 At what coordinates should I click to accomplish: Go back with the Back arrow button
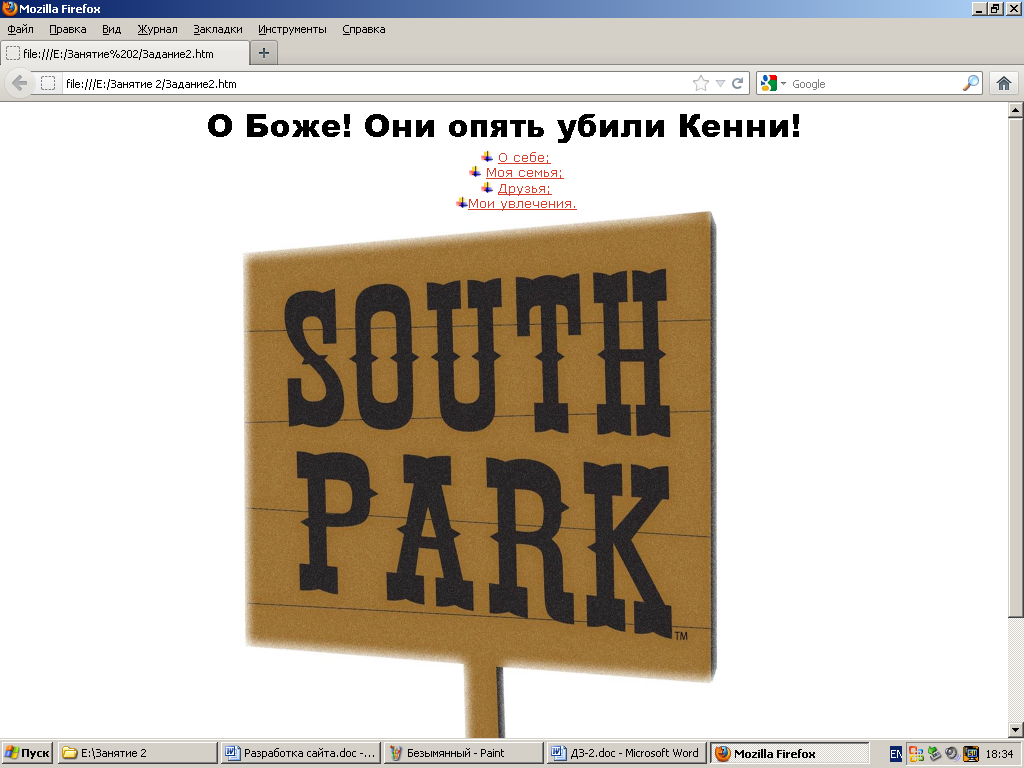[20, 84]
